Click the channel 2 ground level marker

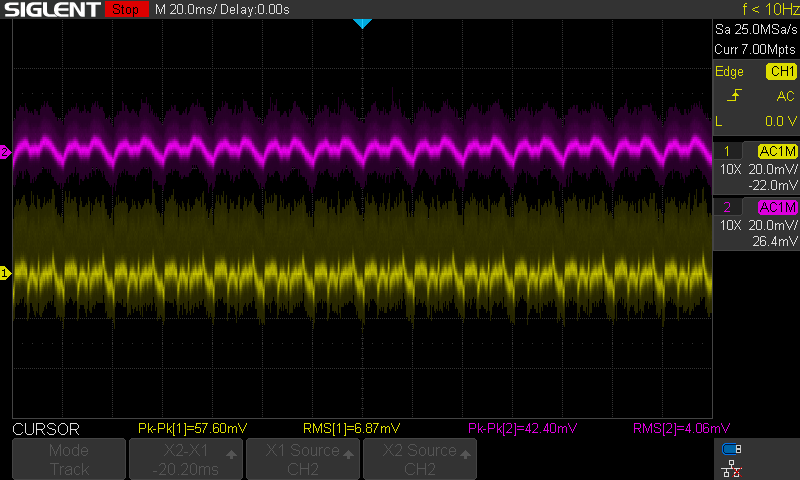tap(5, 152)
